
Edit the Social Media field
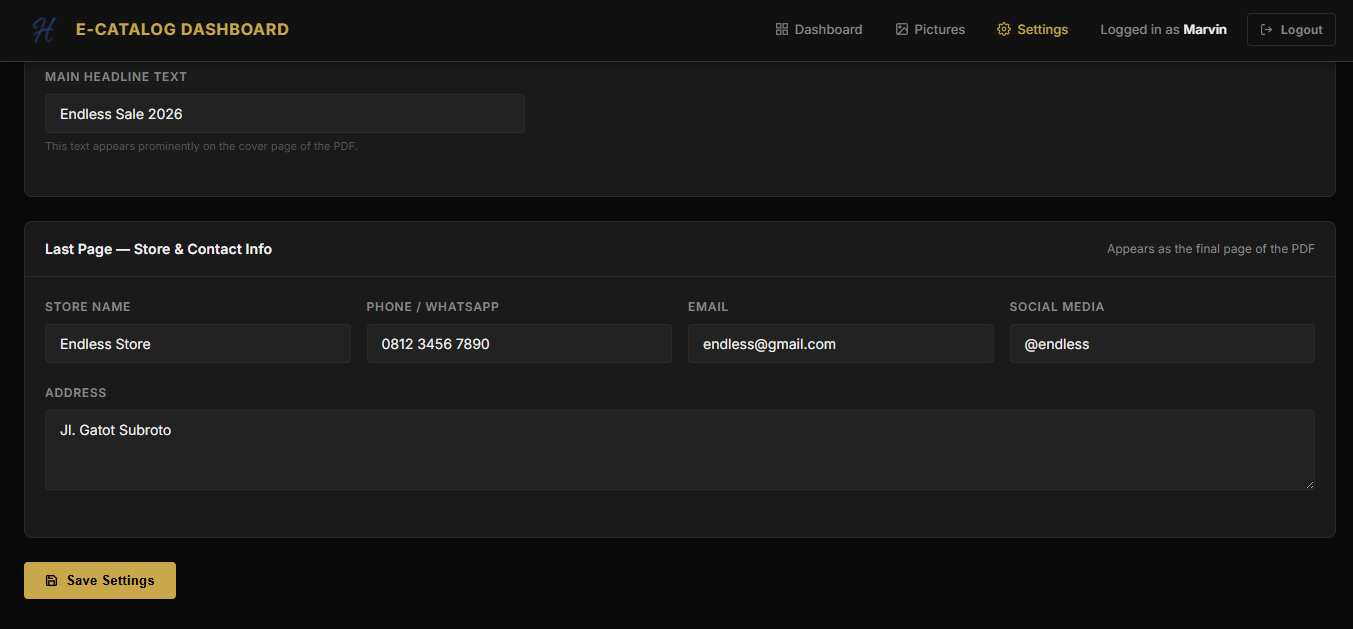[x=1162, y=344]
